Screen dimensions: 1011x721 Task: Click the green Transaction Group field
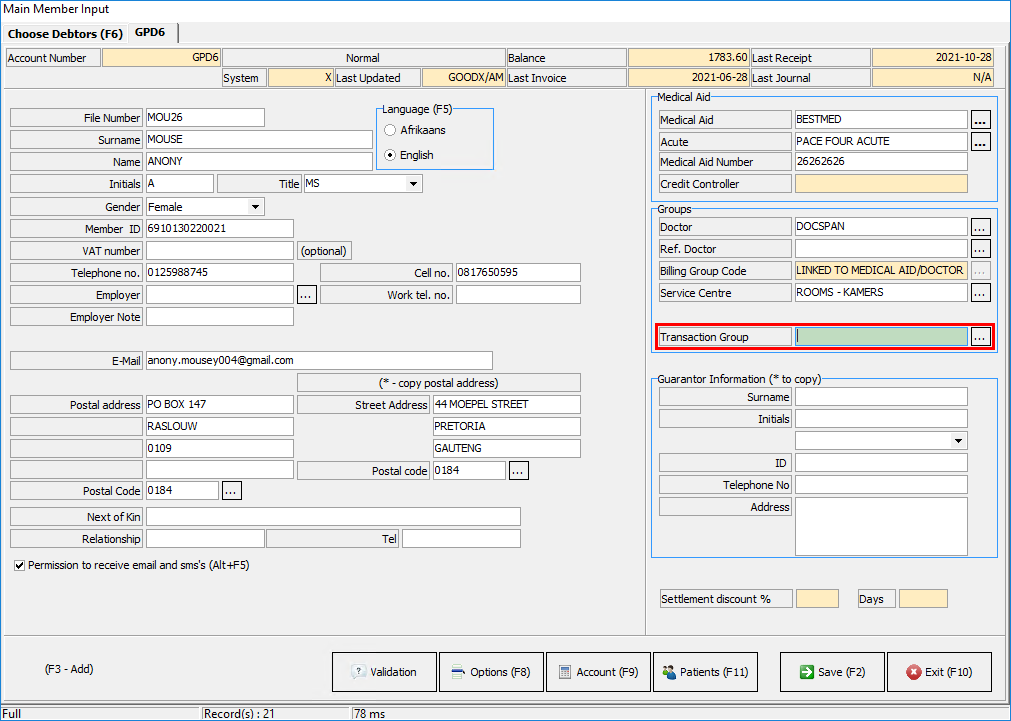pos(881,337)
